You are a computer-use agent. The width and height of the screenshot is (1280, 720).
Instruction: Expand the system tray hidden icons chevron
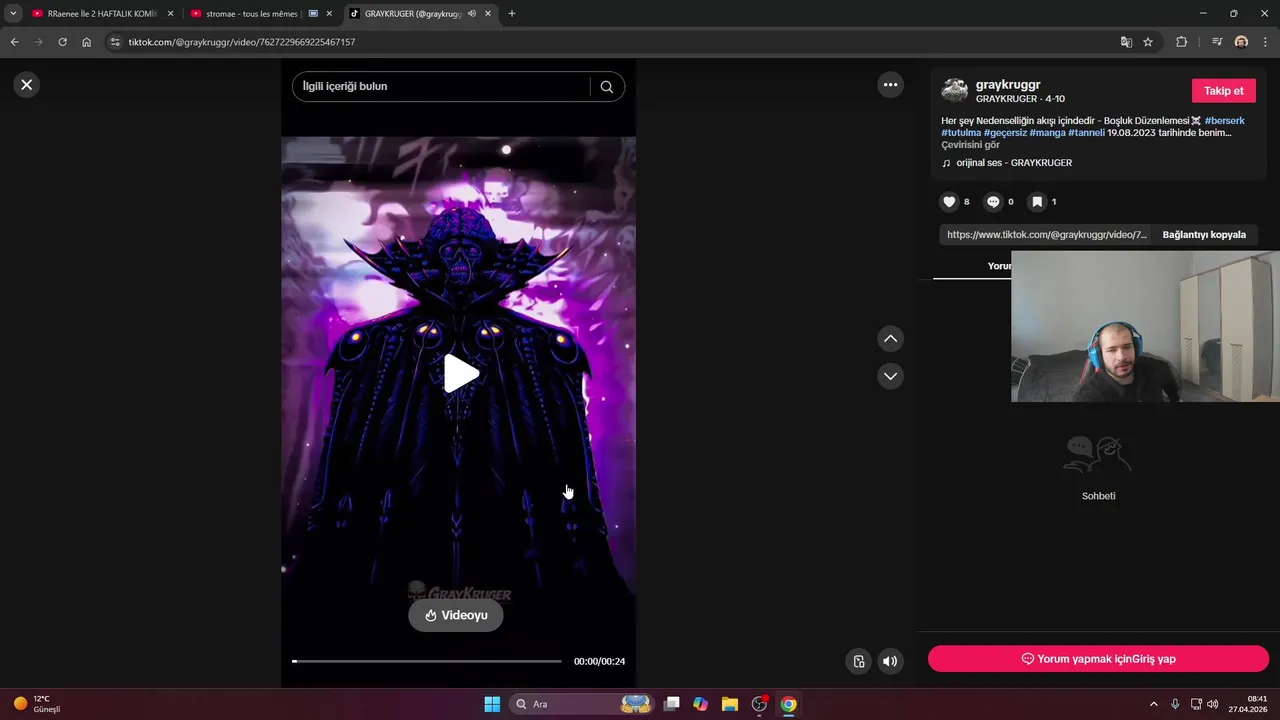(1153, 704)
